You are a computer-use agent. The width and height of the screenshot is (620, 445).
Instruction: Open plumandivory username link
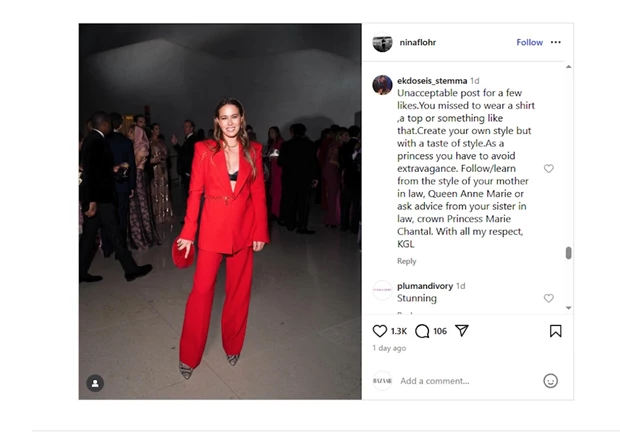(425, 286)
